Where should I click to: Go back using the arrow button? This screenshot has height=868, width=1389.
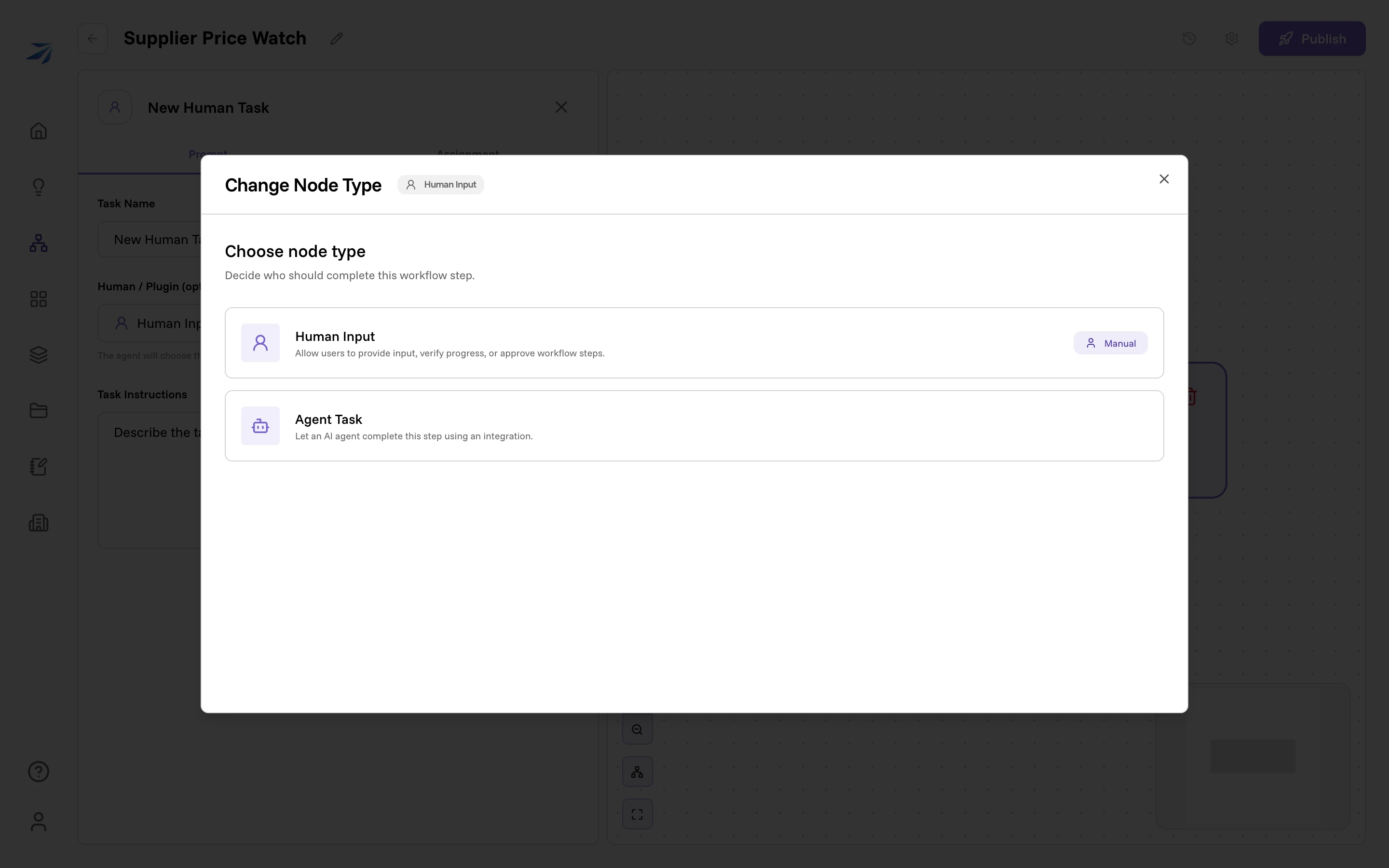93,39
